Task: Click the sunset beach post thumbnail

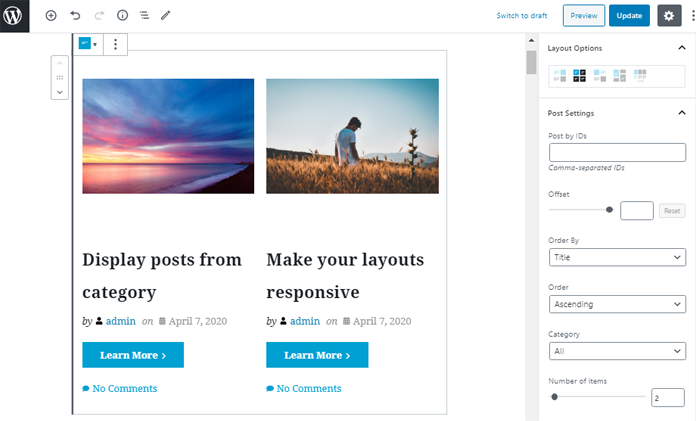Action: [168, 136]
